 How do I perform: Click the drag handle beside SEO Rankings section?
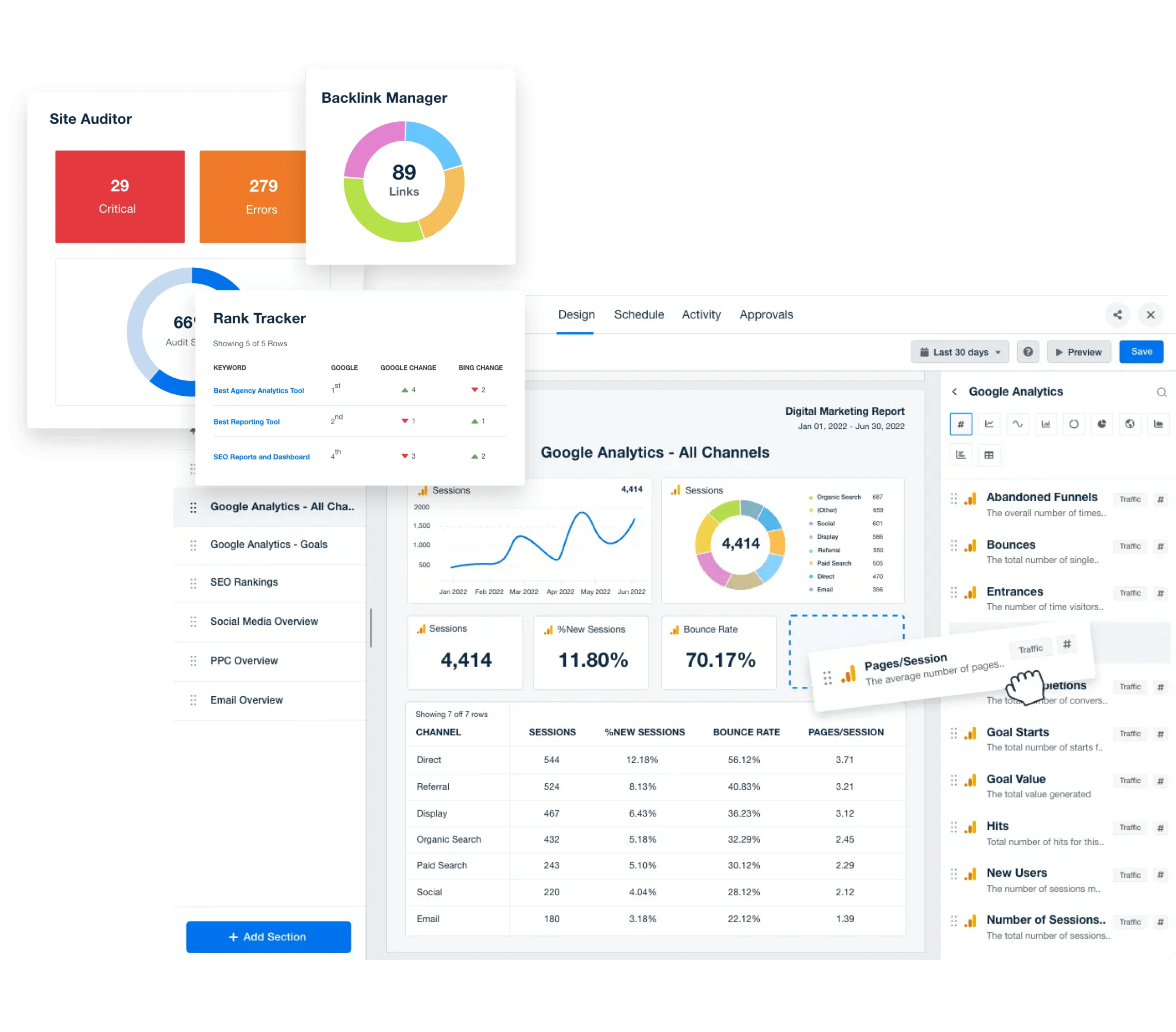pyautogui.click(x=193, y=583)
